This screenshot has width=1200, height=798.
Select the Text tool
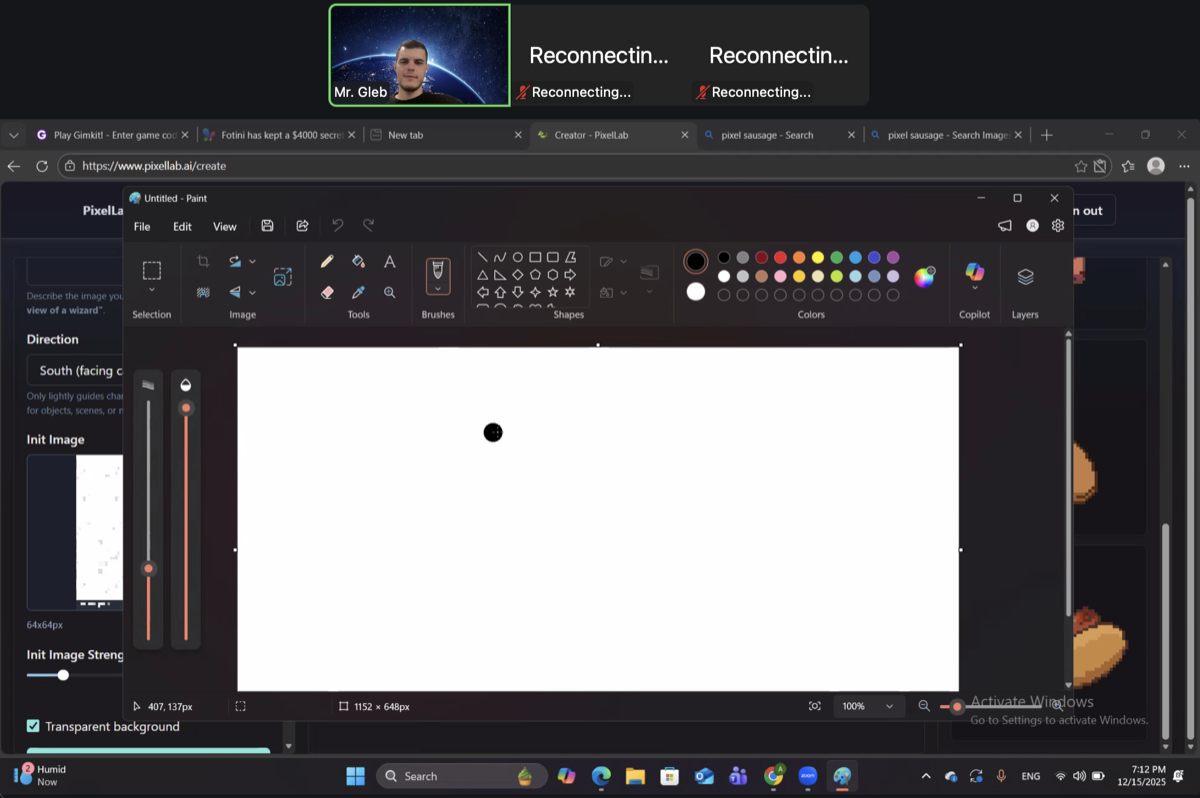tap(390, 262)
